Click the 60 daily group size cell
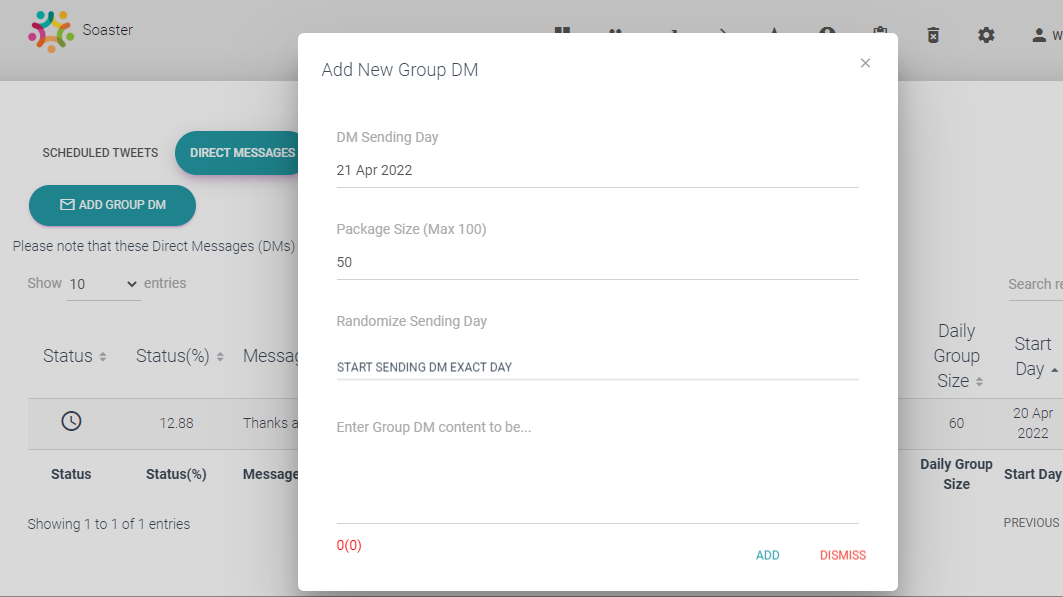 tap(956, 424)
